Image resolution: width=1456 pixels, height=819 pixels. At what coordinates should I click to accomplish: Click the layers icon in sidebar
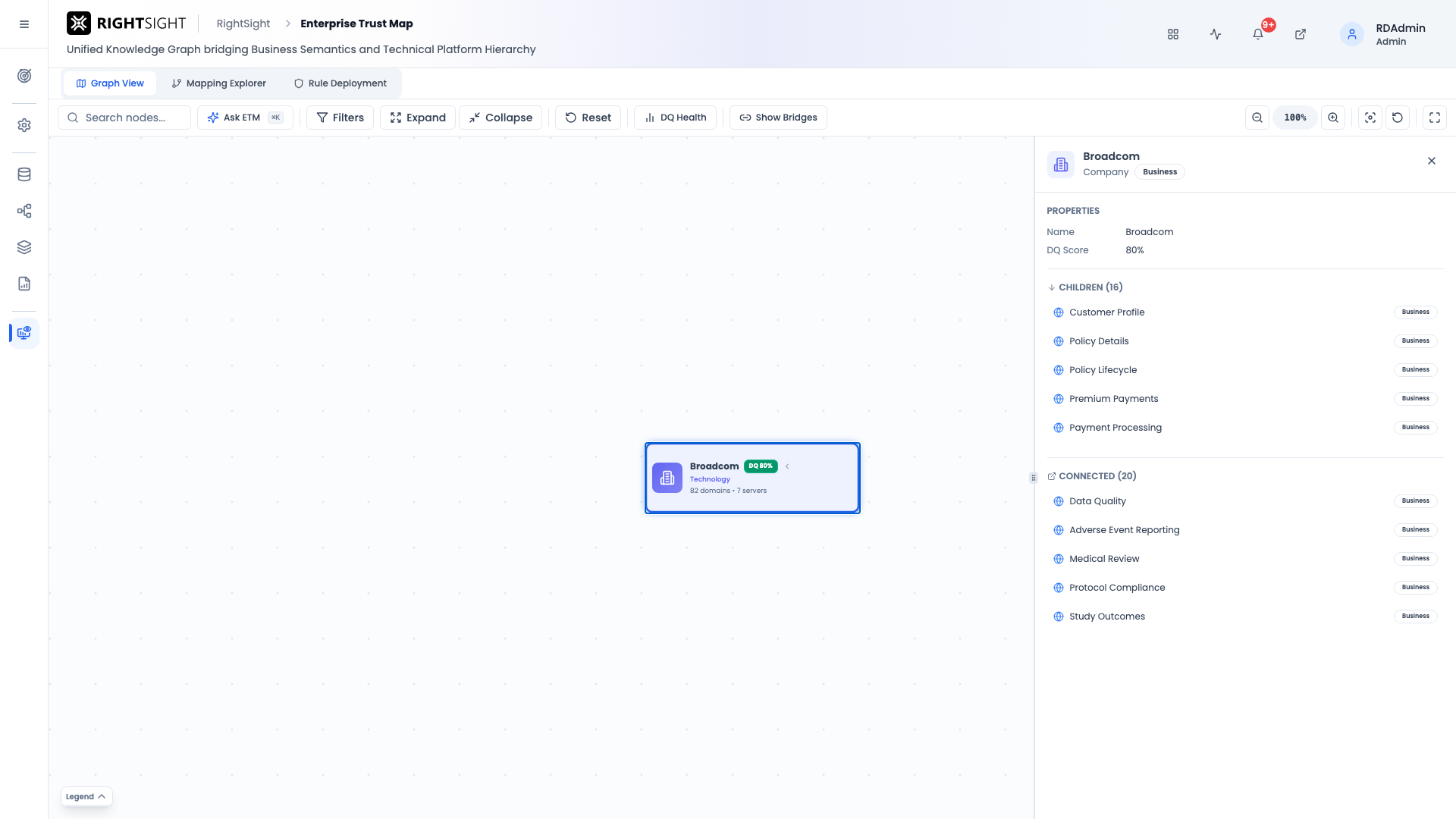pyautogui.click(x=24, y=247)
